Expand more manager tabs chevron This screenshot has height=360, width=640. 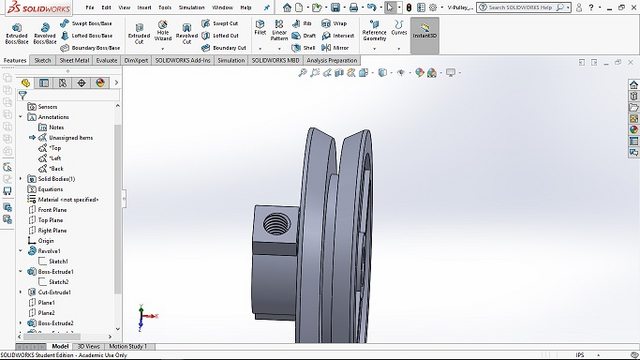pyautogui.click(x=116, y=83)
